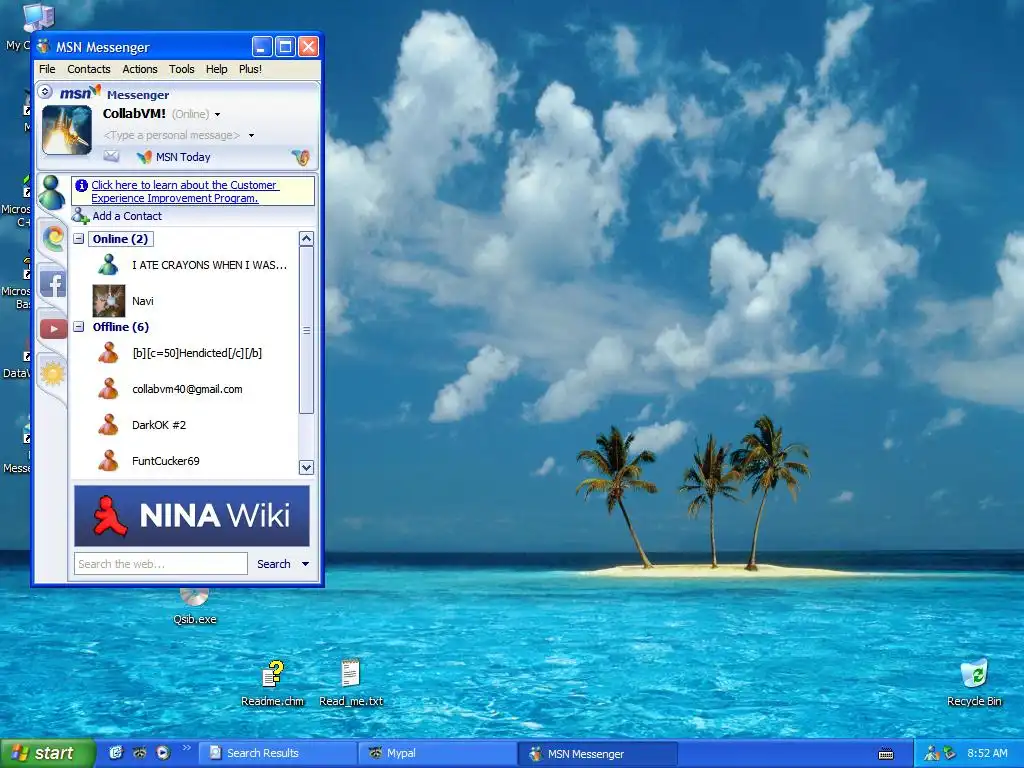Expand the quick launch chevron

186,748
